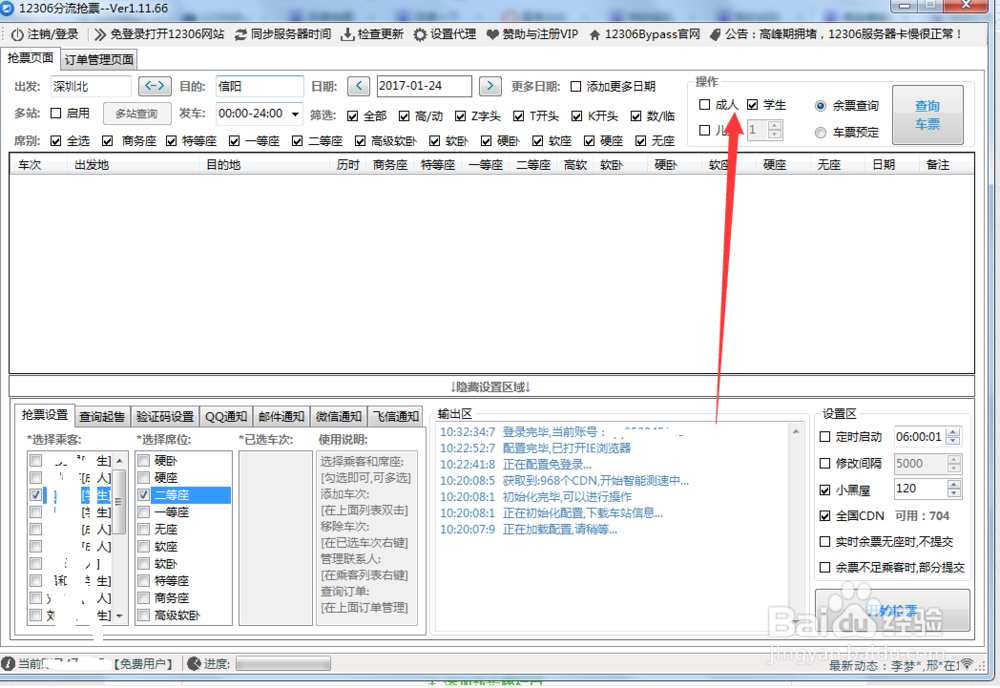Collapse via ↓隐藏设置区域↓ bar
This screenshot has height=688, width=1000.
(x=491, y=386)
